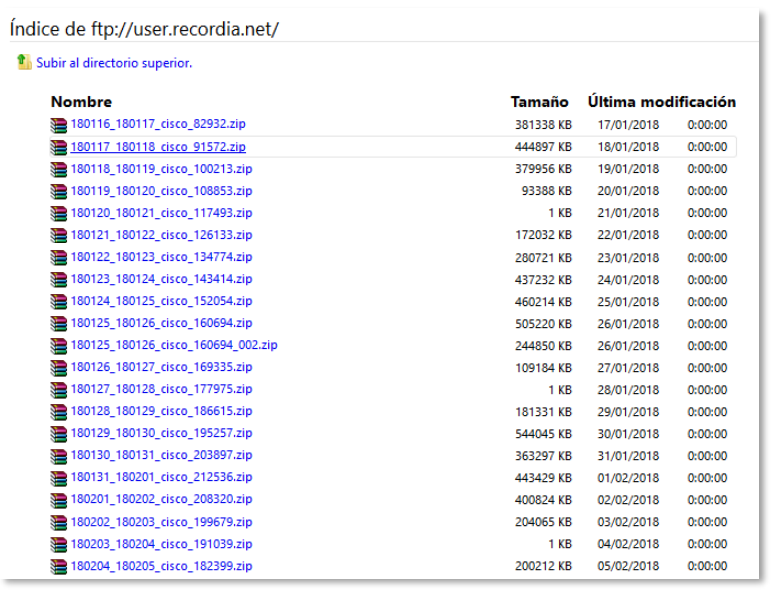Click zip icon for 180118_180119_cisco_100213.zip
773x591 pixels.
click(58, 170)
